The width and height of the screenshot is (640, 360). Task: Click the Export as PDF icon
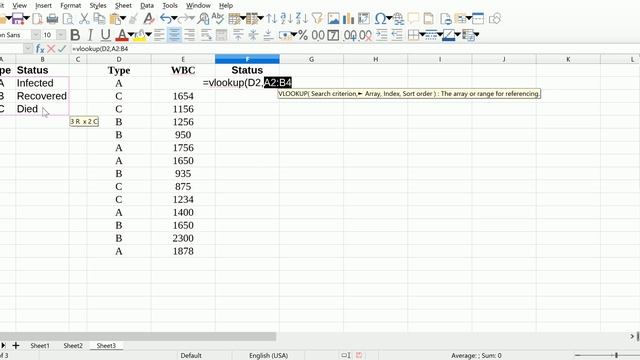pyautogui.click(x=37, y=19)
